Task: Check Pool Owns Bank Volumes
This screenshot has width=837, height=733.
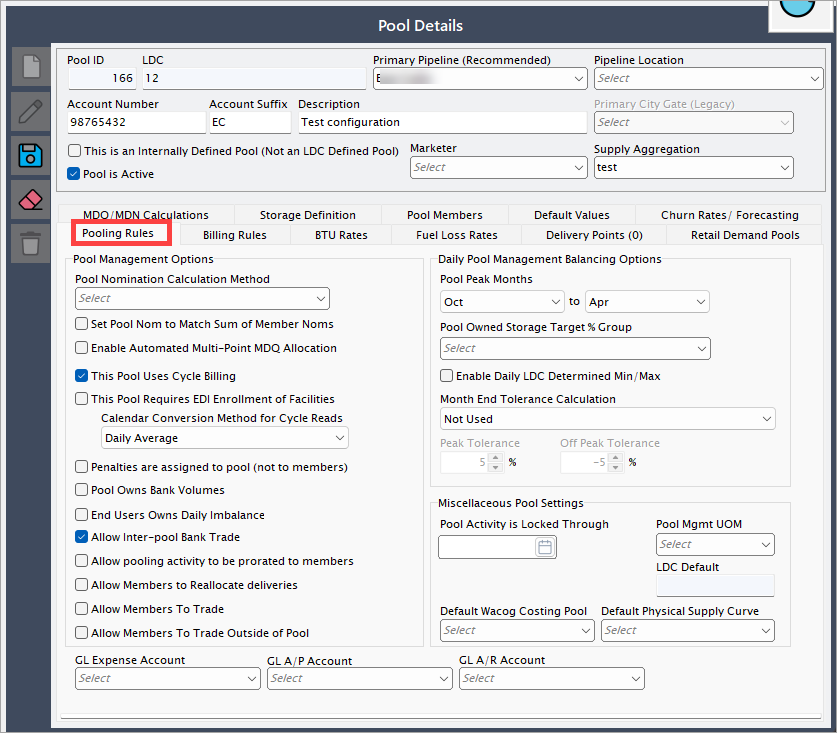Action: point(81,490)
